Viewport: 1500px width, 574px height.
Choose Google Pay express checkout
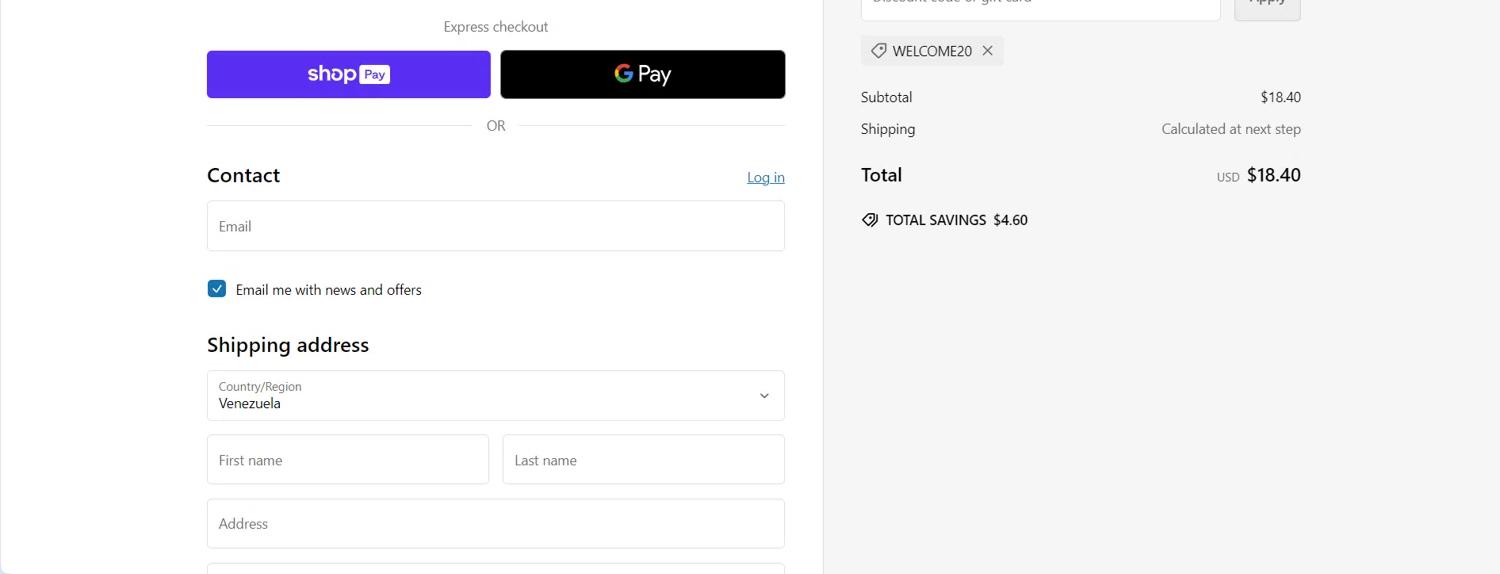(x=642, y=74)
